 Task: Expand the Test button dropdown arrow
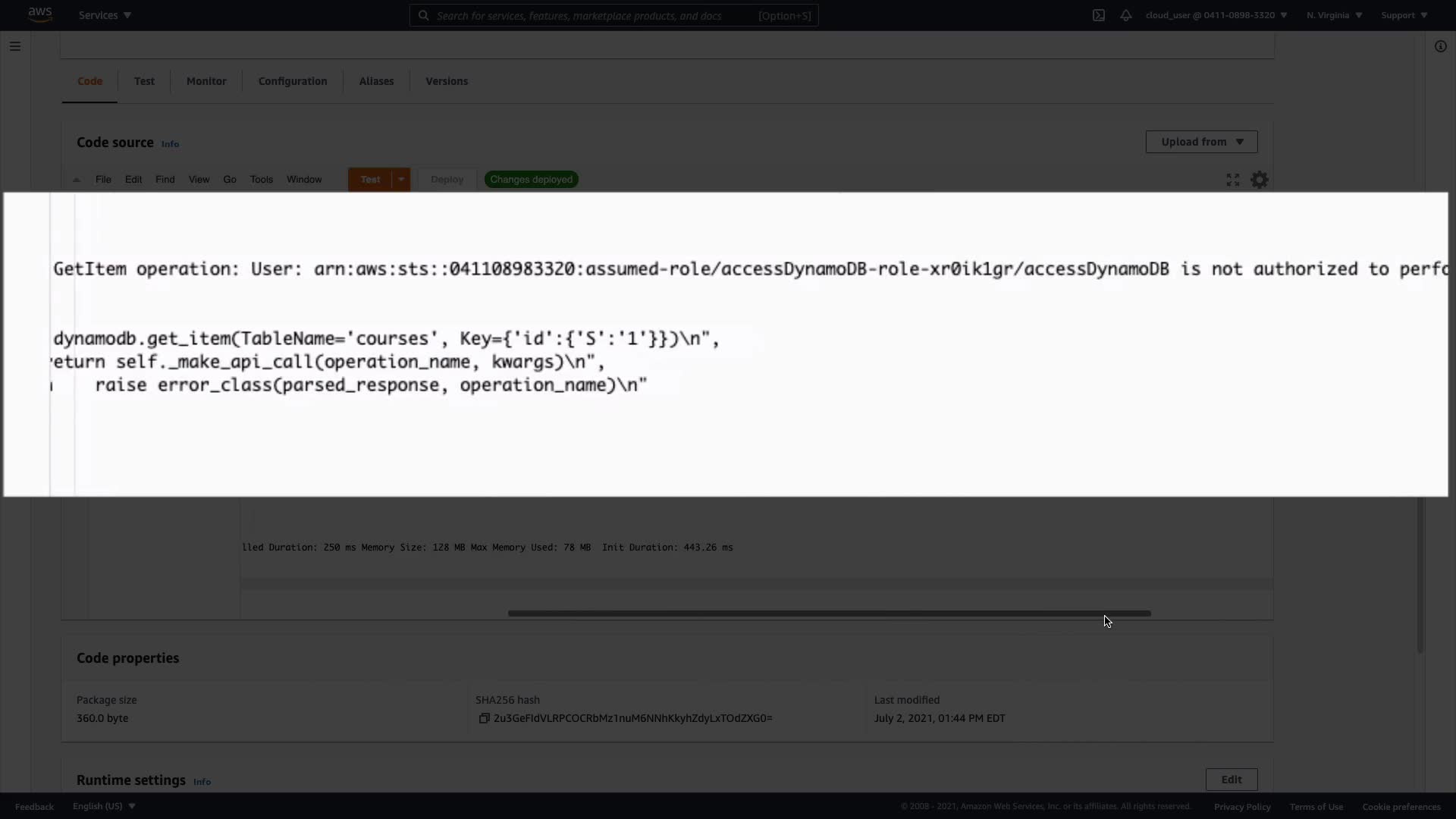tap(401, 180)
